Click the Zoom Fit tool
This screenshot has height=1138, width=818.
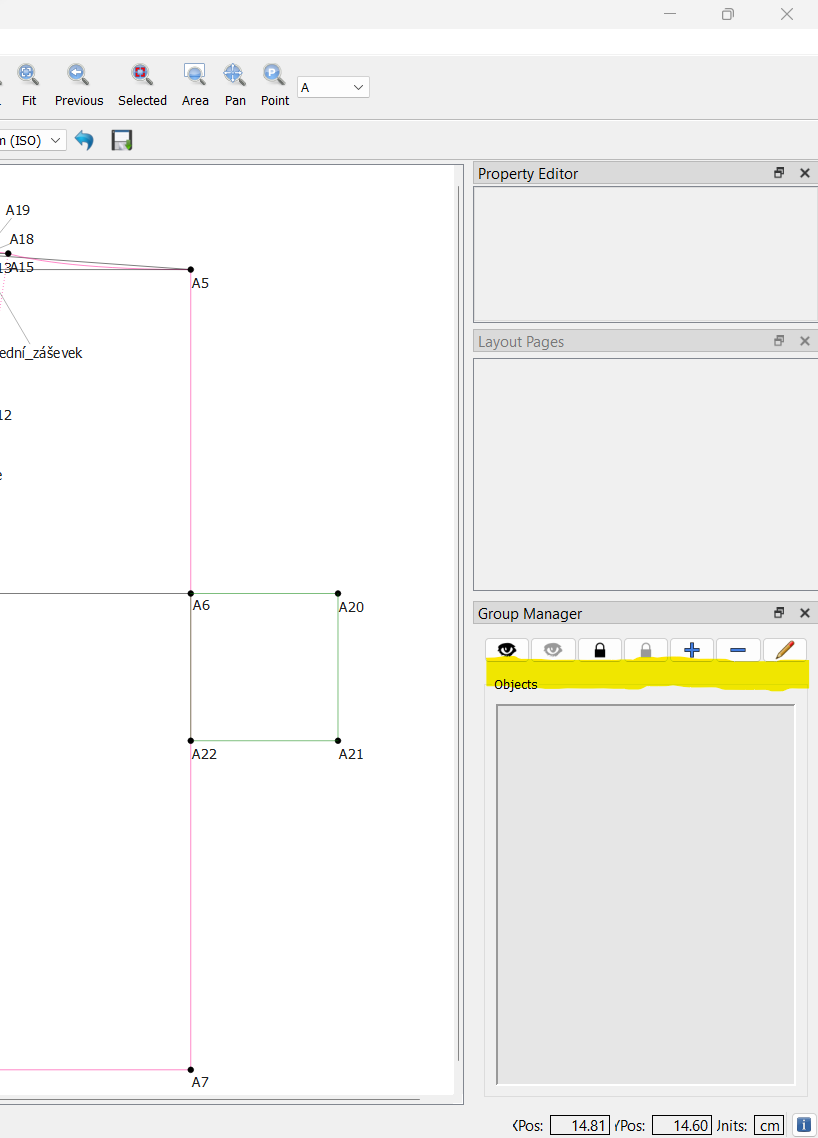(28, 84)
